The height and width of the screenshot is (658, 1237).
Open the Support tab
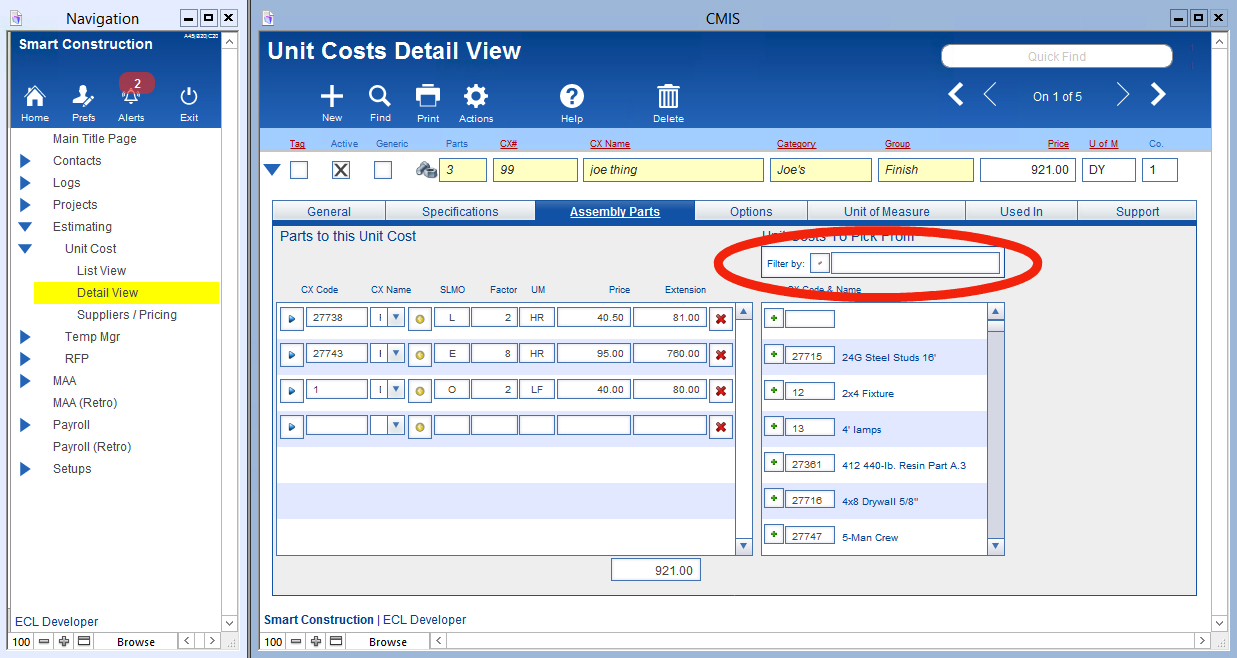click(1138, 211)
